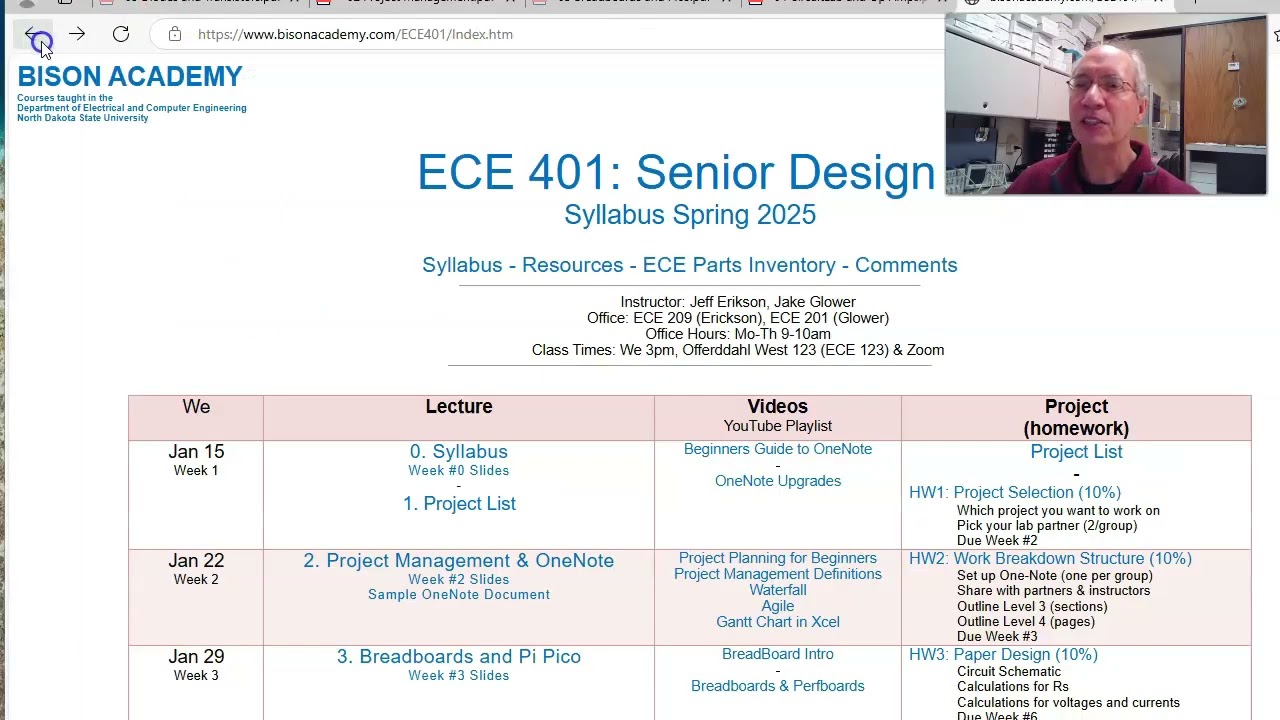
Task: Open the Agile video link
Action: [x=778, y=606]
